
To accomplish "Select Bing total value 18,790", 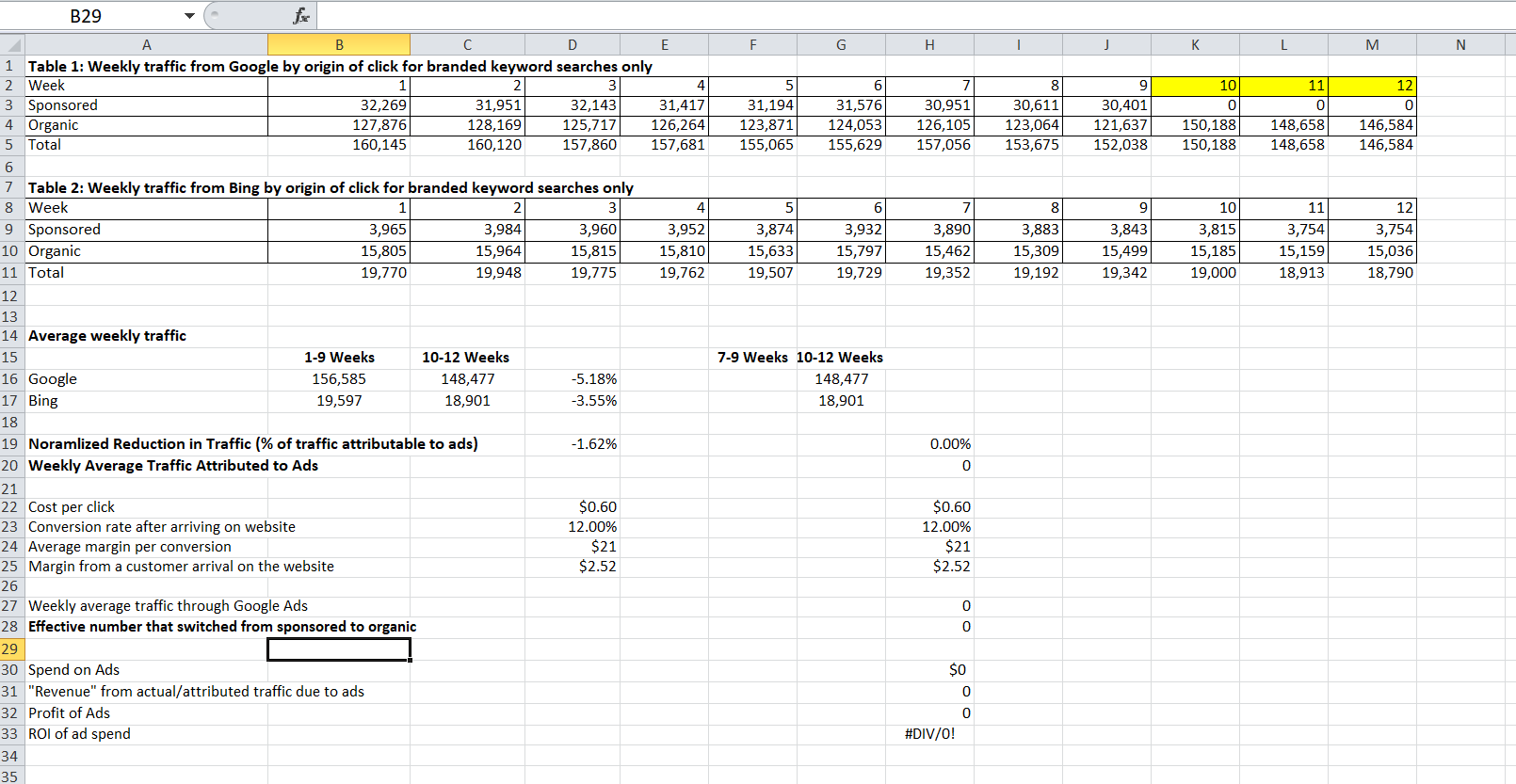I will point(1372,273).
